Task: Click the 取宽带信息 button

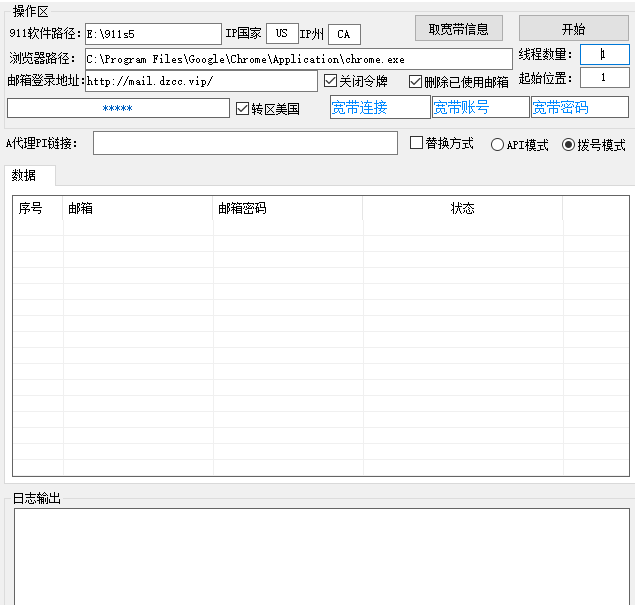Action: click(458, 29)
